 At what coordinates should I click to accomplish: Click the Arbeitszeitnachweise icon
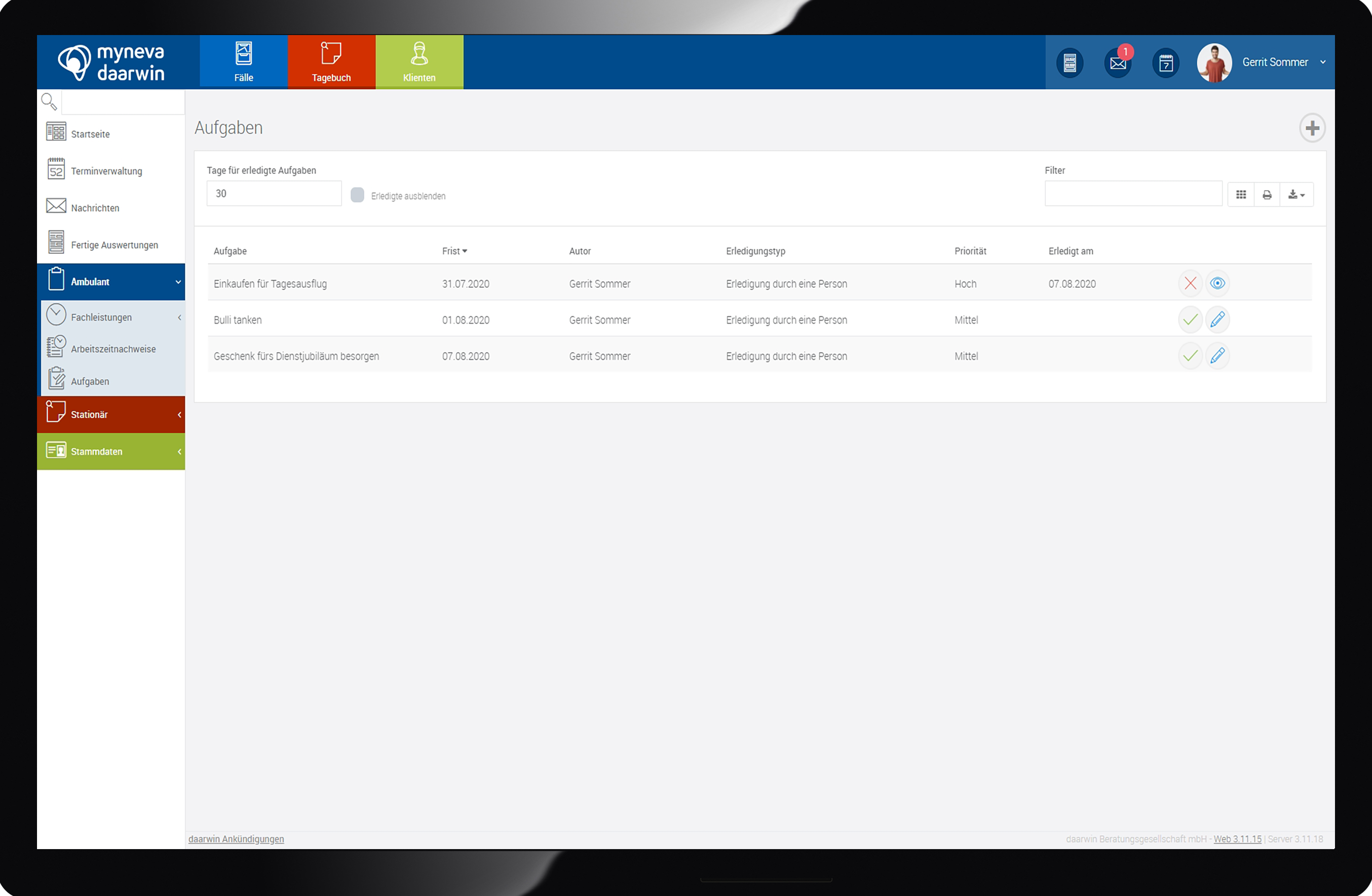[56, 347]
